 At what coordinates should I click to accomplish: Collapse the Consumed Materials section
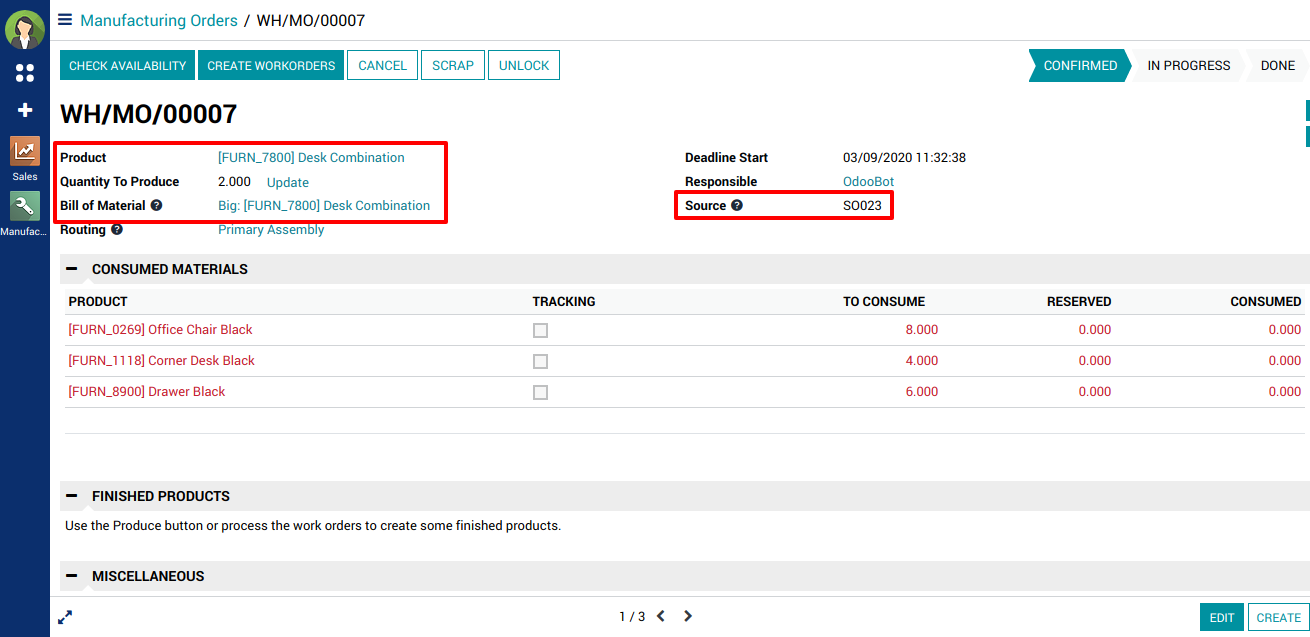pos(72,269)
